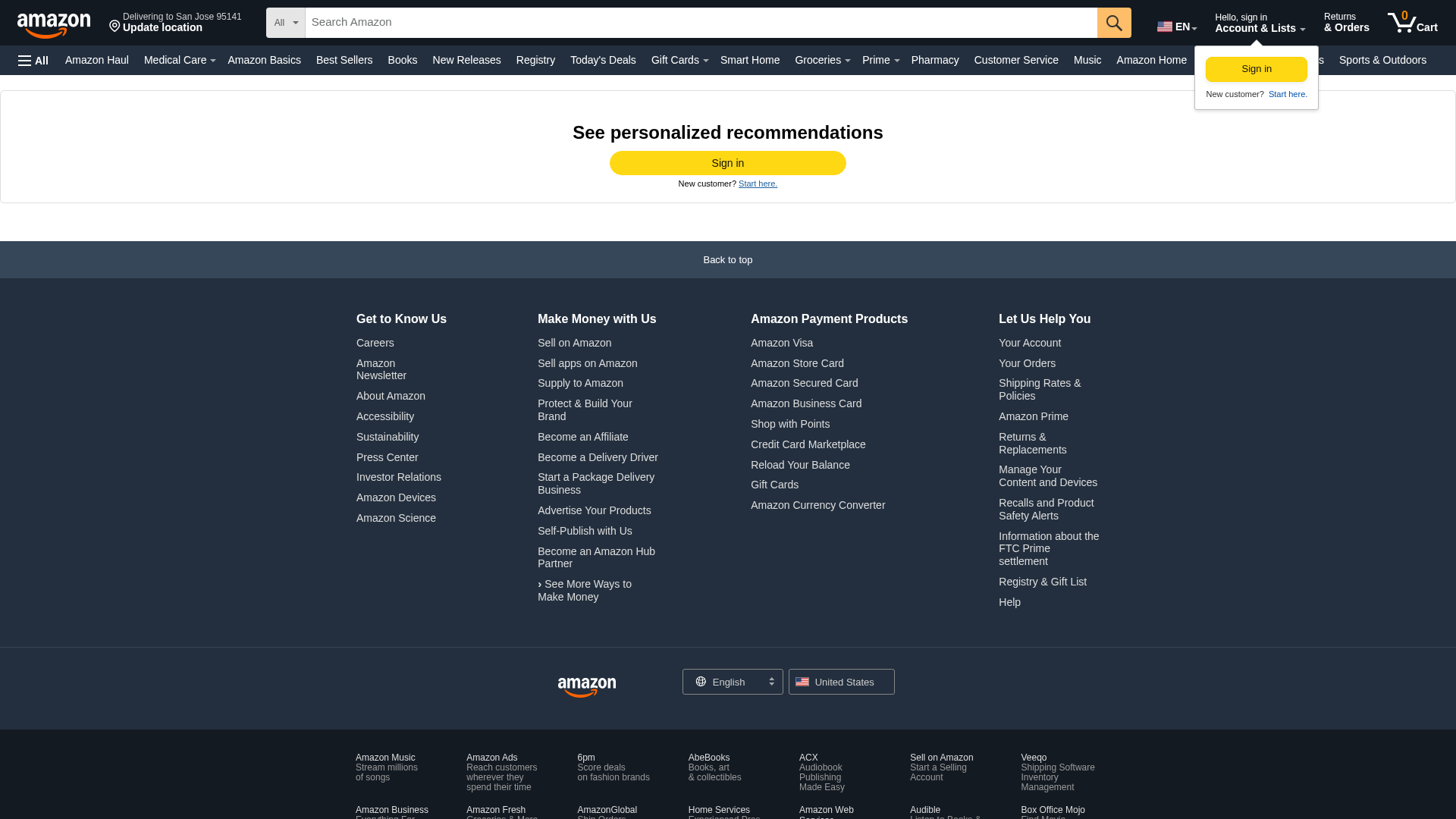Open Today's Deals
1456x819 pixels.
click(603, 60)
